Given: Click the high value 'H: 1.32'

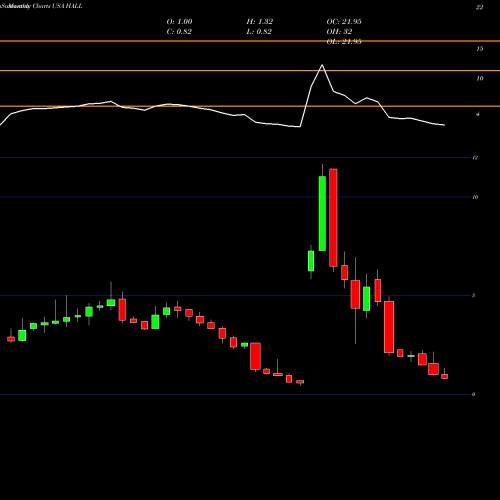Looking at the screenshot, I should pos(260,22).
